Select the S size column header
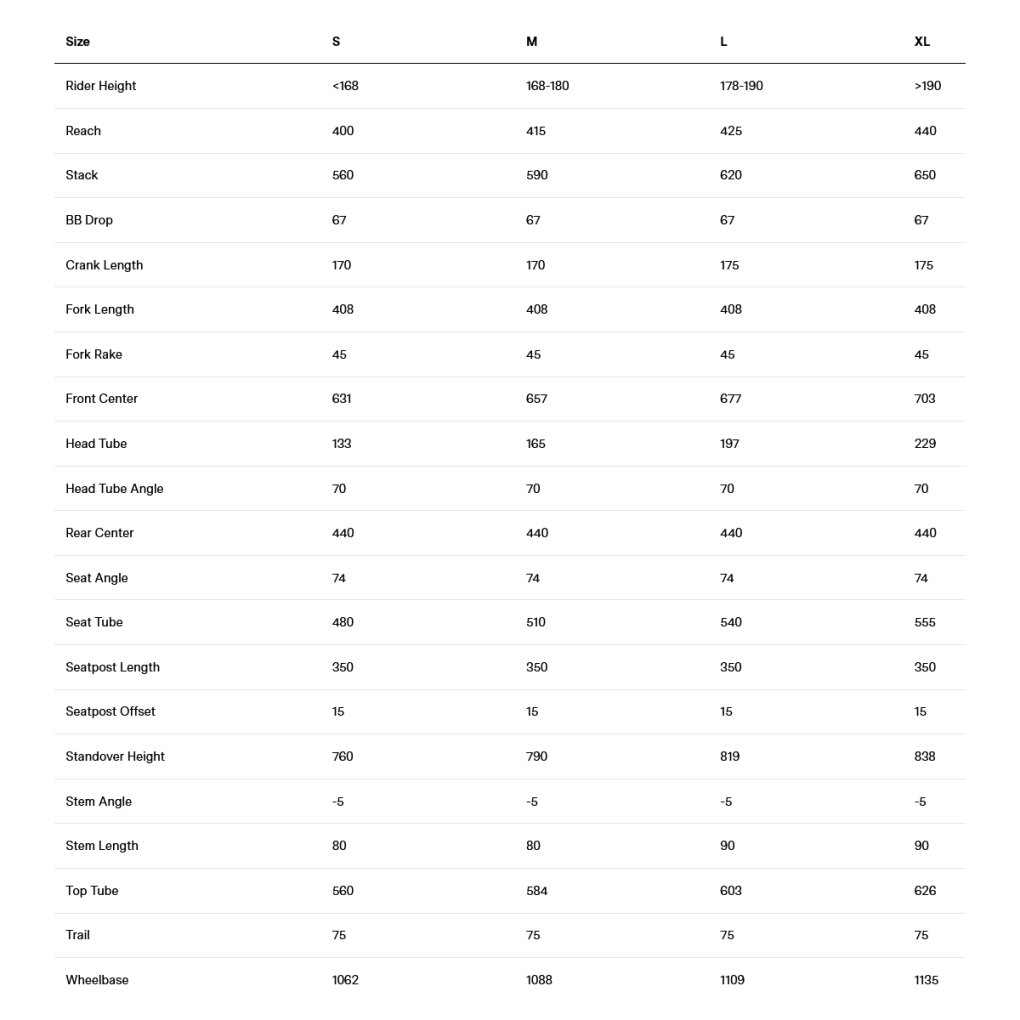The image size is (1020, 1020). tap(336, 42)
